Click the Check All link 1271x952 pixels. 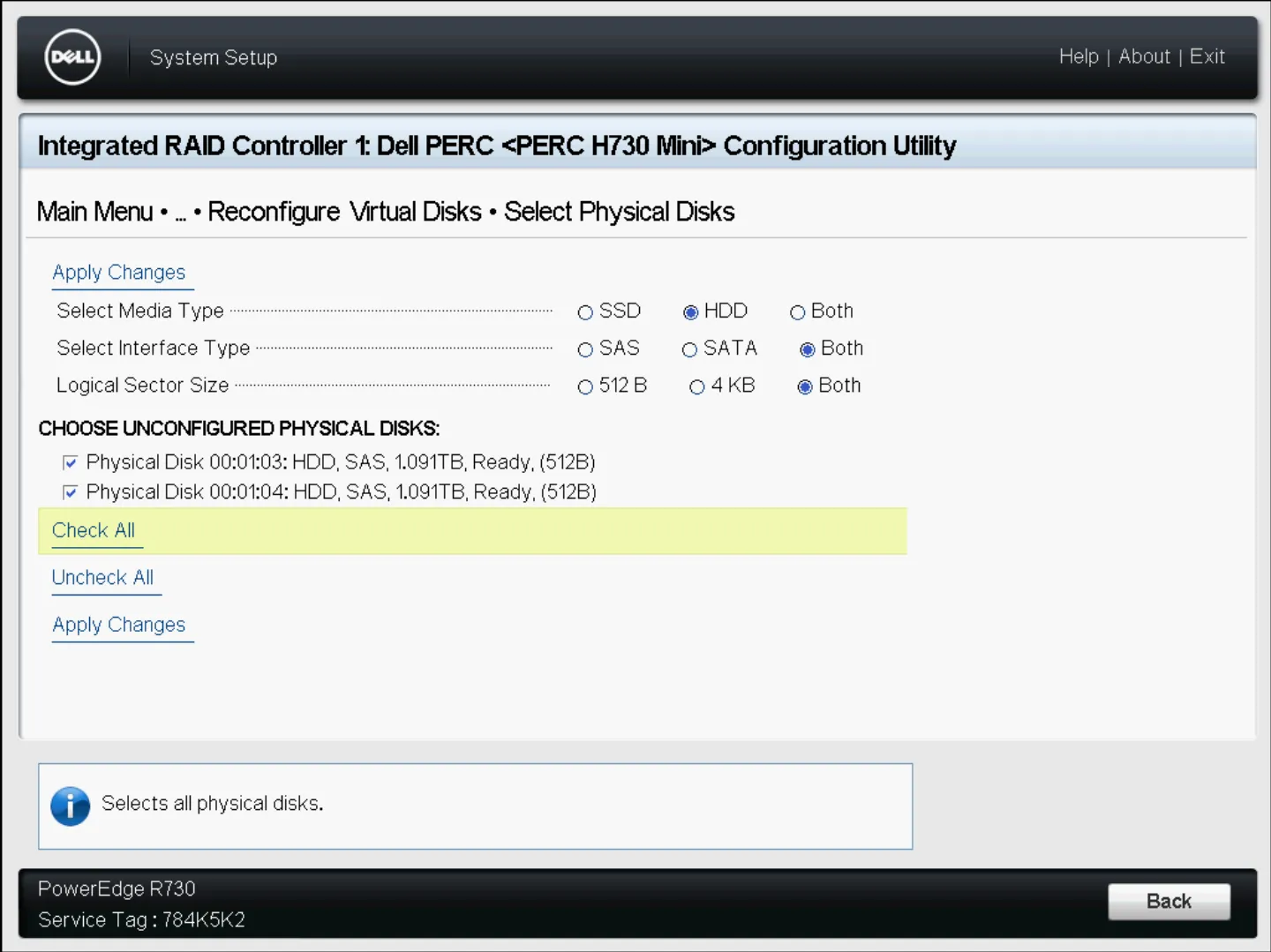tap(94, 530)
